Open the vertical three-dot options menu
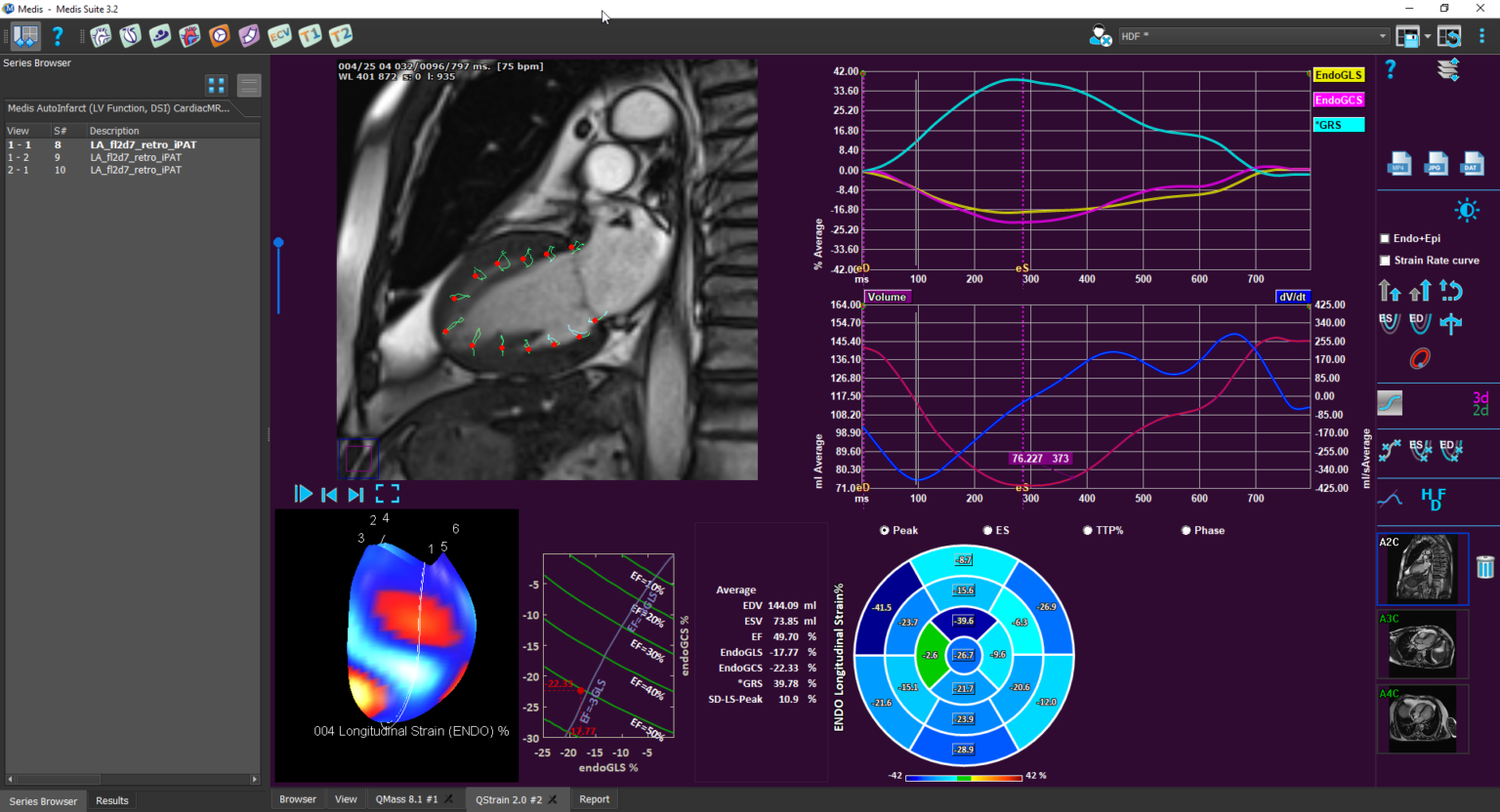Viewport: 1500px width, 812px height. [x=1481, y=36]
